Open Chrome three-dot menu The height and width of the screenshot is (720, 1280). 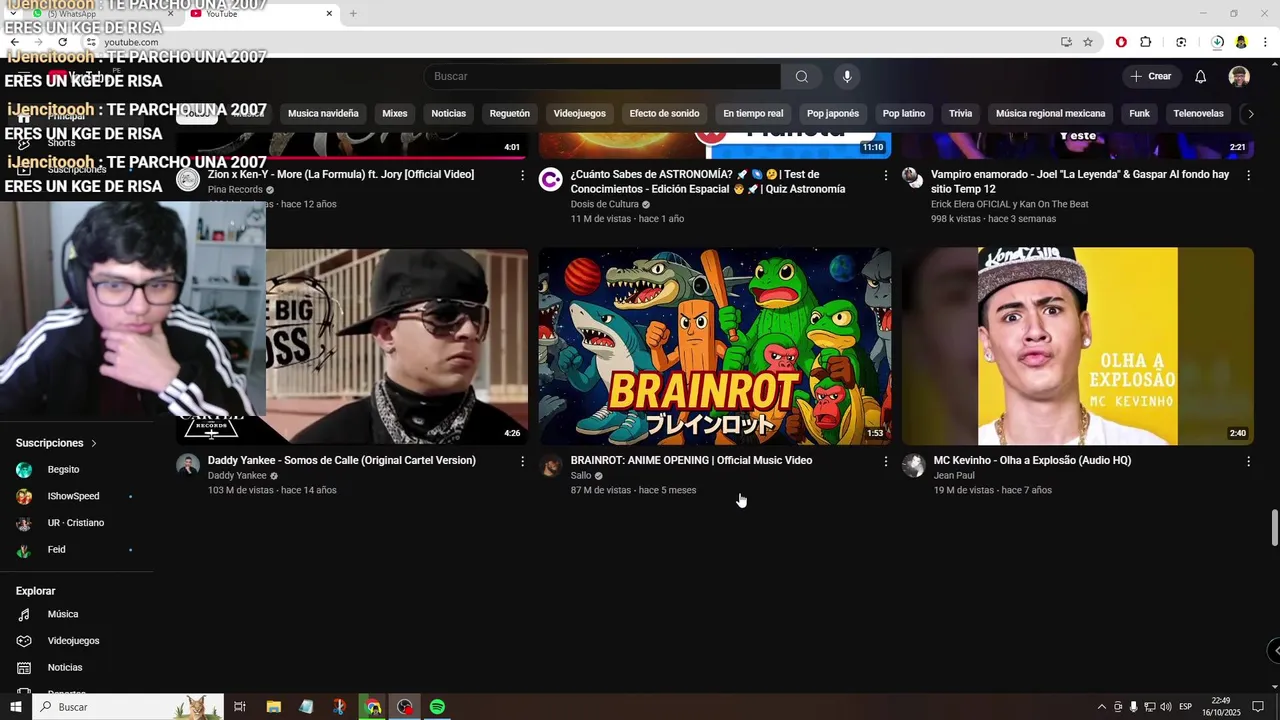coord(1265,42)
